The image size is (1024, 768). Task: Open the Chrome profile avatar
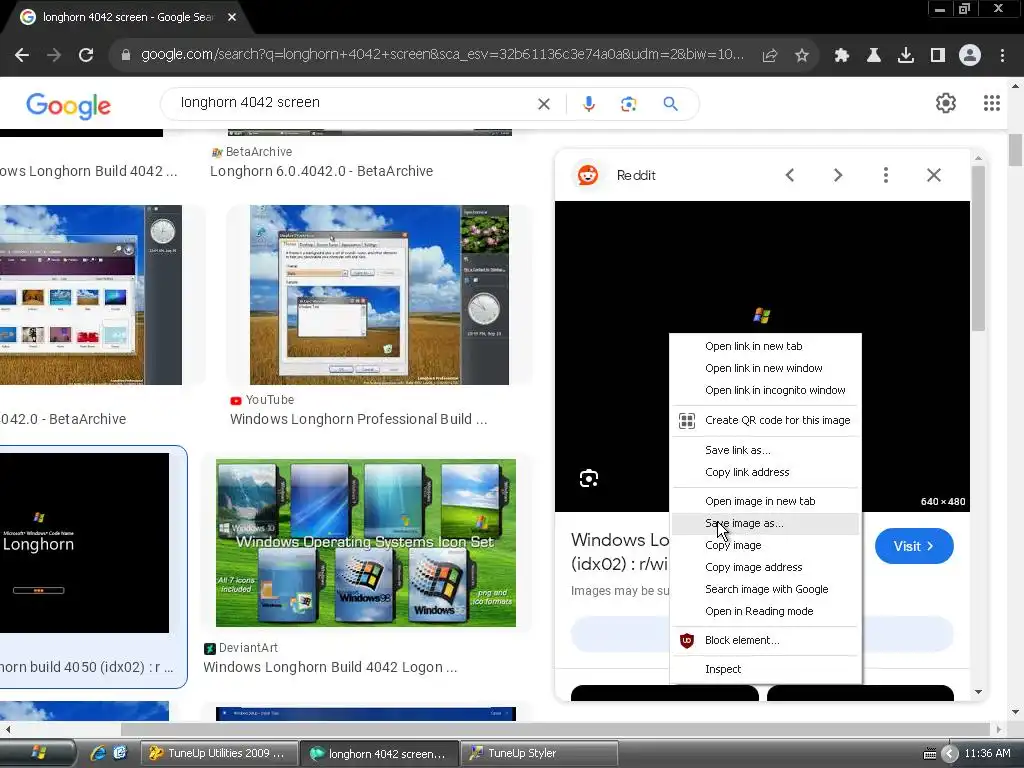point(970,56)
